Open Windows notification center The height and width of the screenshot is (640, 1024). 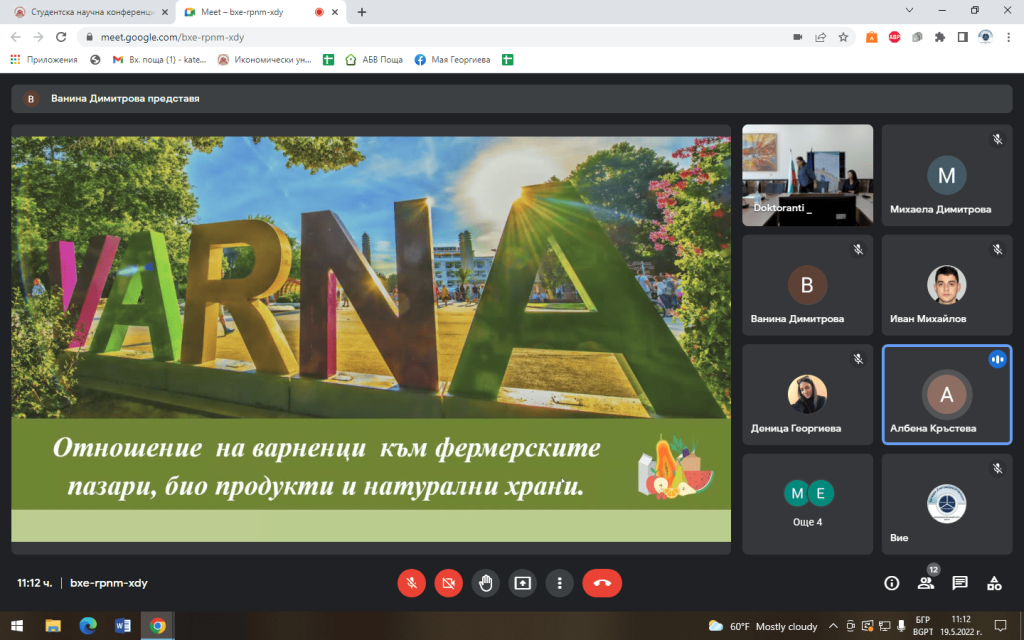point(1000,626)
